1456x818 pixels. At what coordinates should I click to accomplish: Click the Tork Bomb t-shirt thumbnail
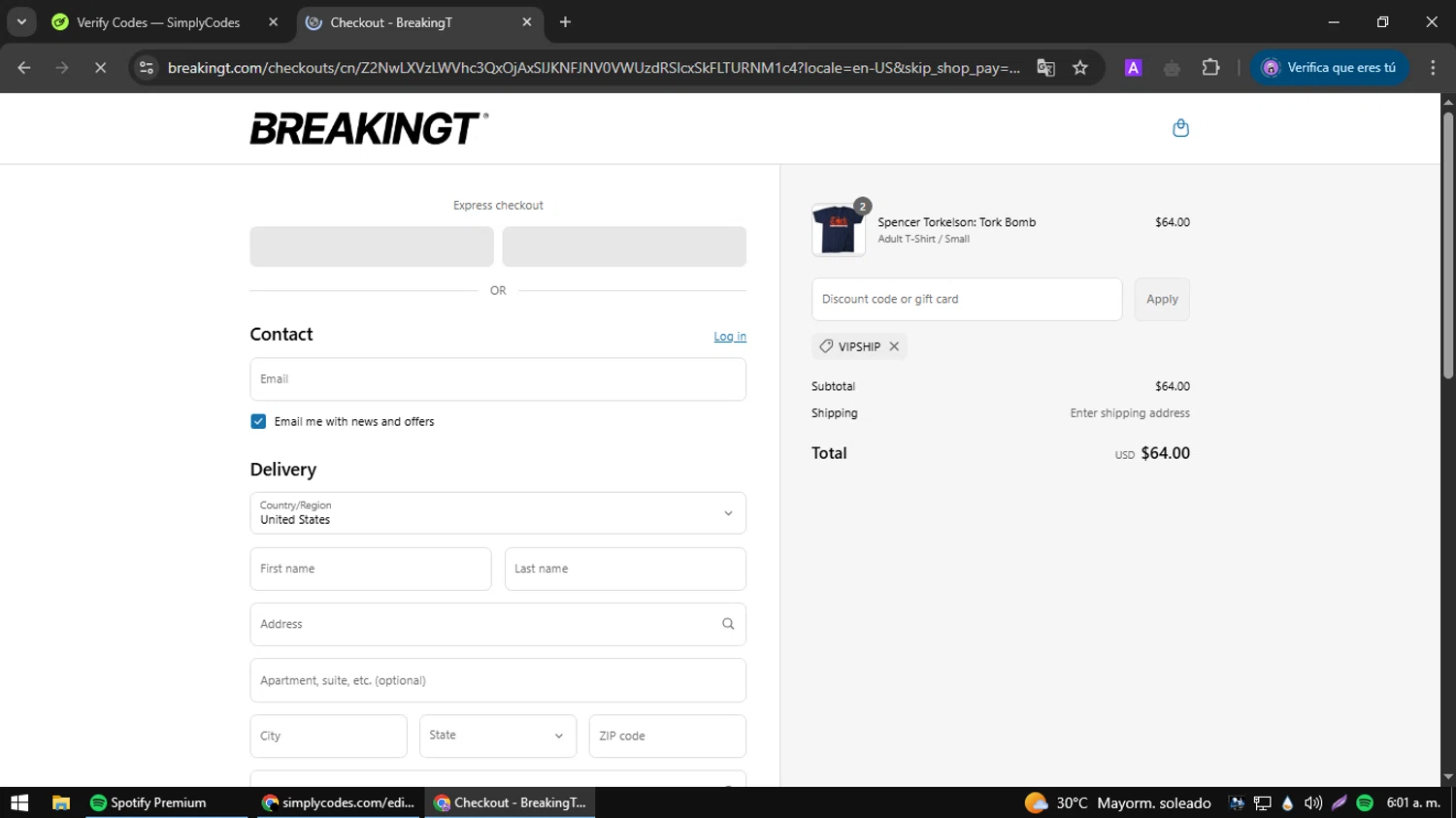pos(838,230)
